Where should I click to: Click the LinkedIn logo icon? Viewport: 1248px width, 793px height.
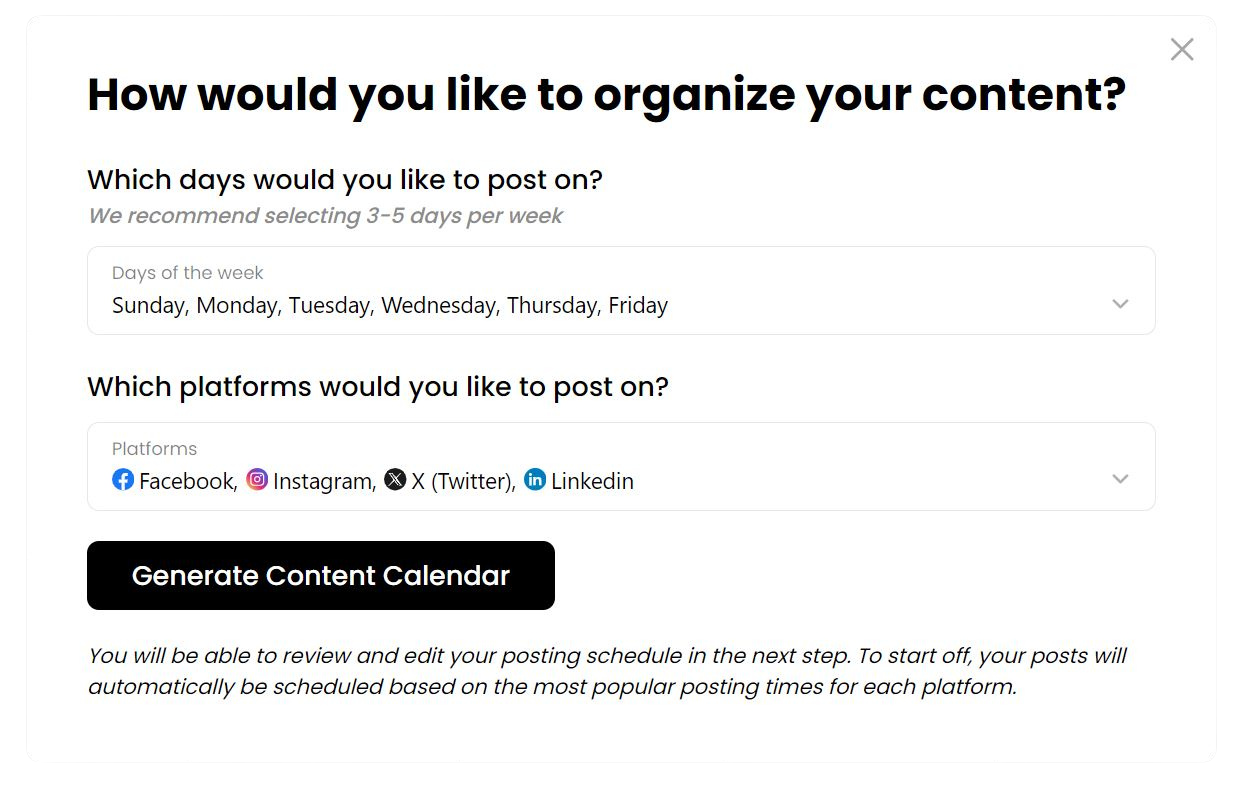pyautogui.click(x=535, y=480)
